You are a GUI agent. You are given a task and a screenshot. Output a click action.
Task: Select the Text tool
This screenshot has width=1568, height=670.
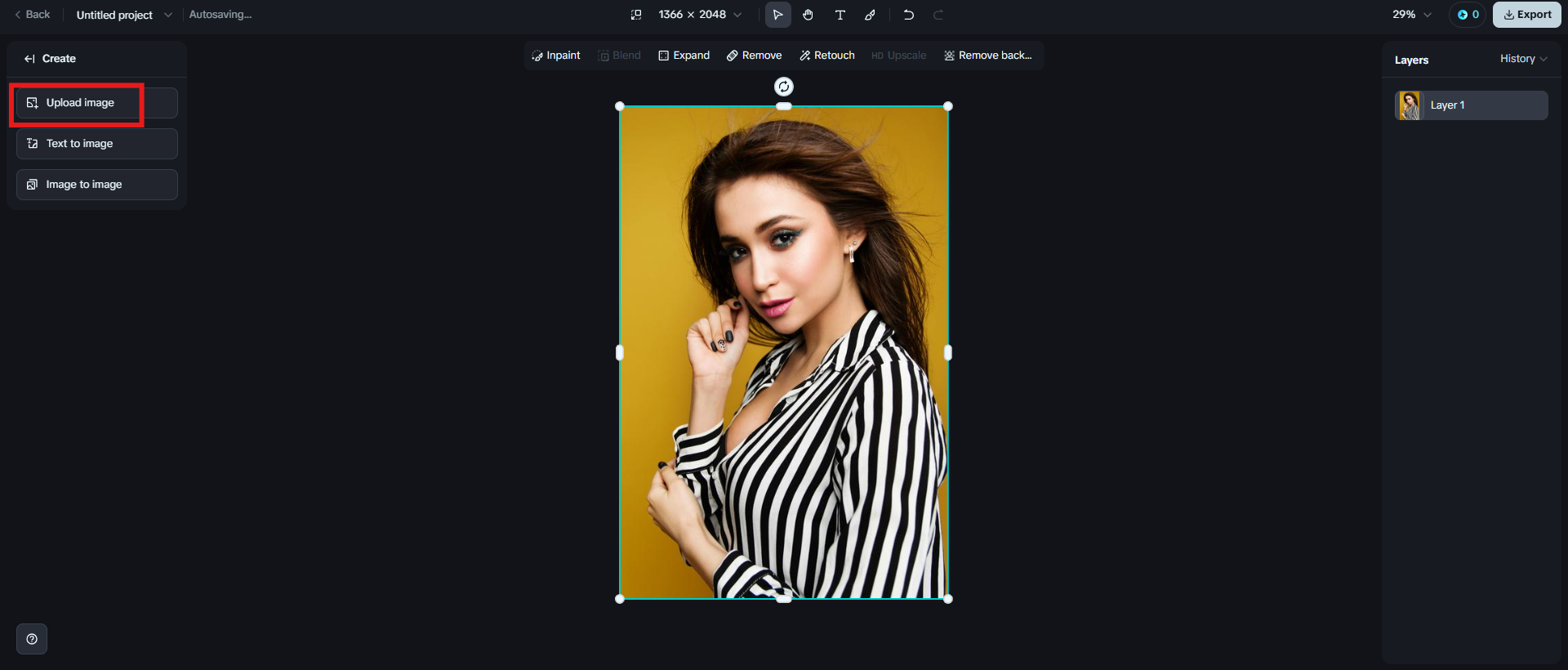(x=840, y=15)
